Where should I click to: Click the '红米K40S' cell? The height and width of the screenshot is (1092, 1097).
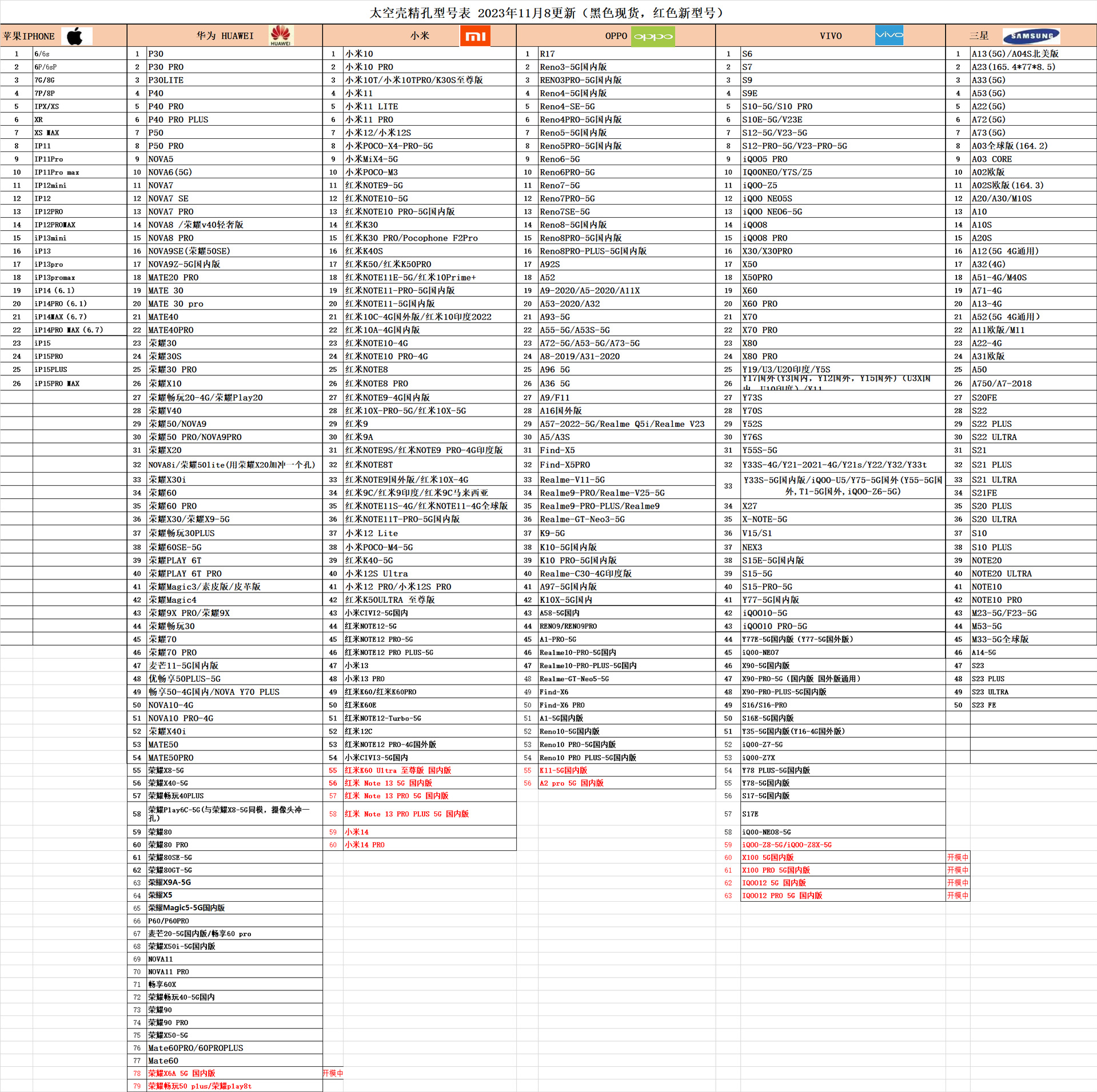coord(430,251)
